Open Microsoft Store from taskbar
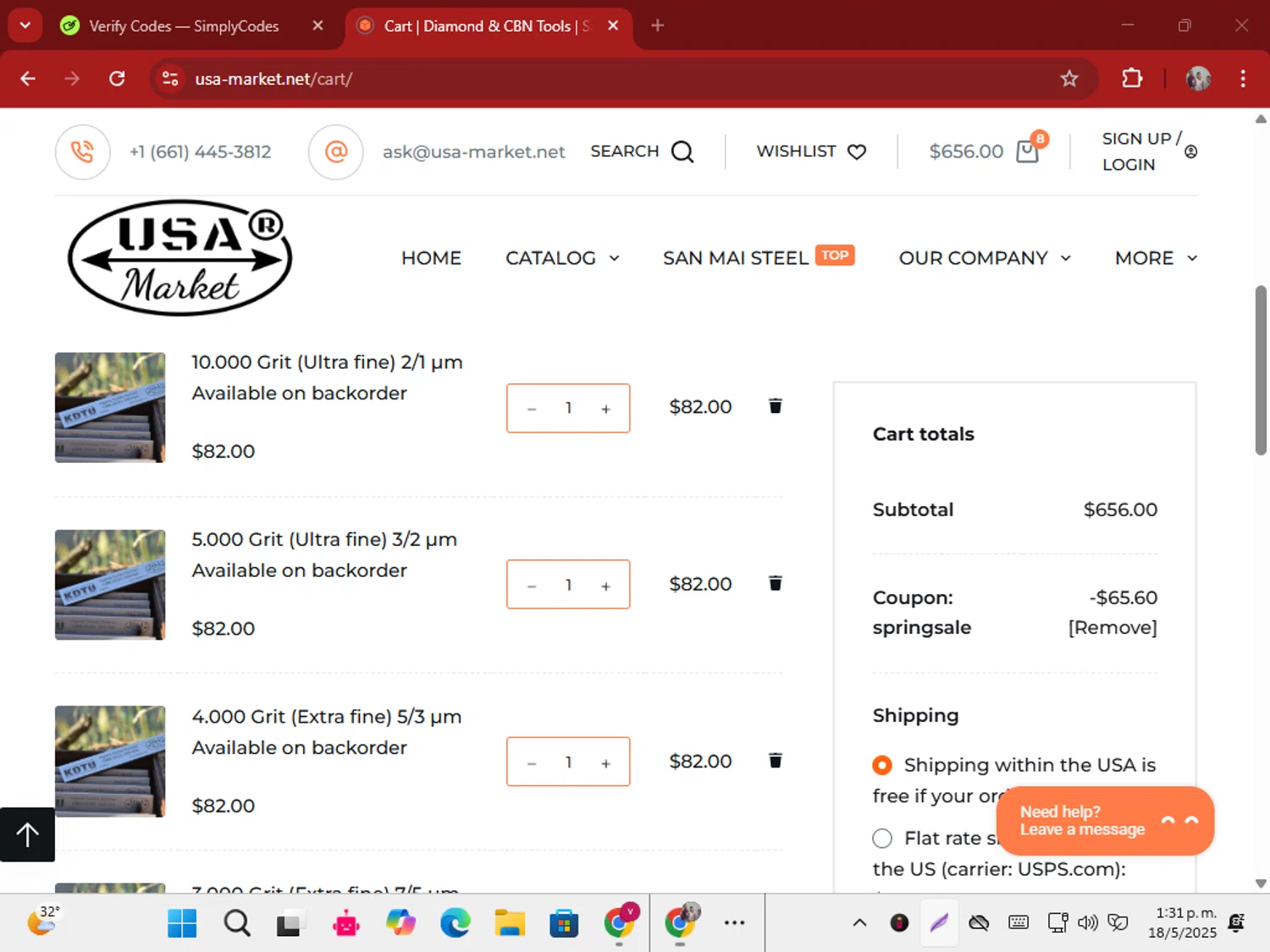 pyautogui.click(x=564, y=923)
